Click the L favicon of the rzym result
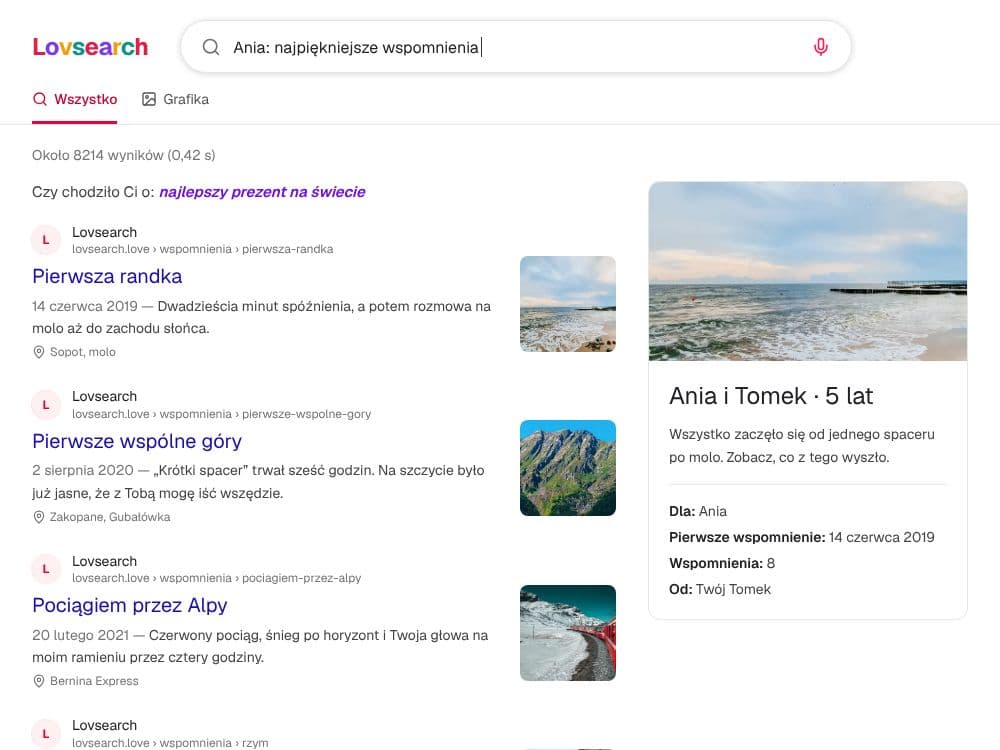The width and height of the screenshot is (1000, 750). click(x=46, y=733)
